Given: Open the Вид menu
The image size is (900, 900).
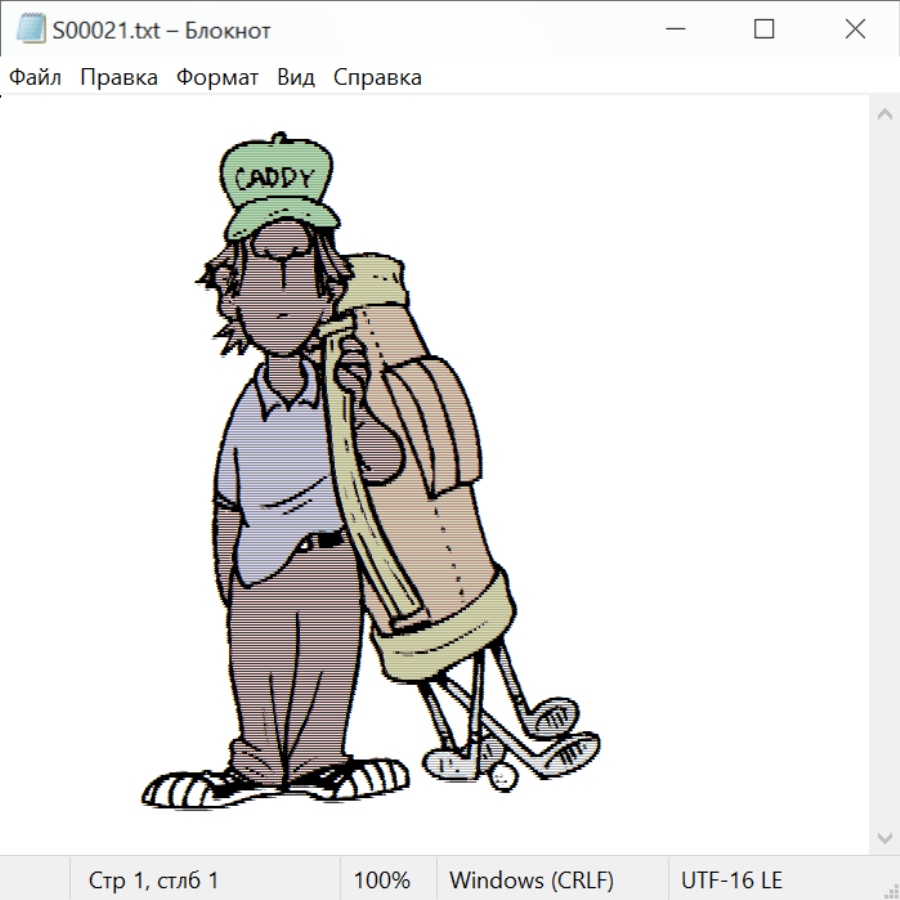Looking at the screenshot, I should (x=295, y=78).
